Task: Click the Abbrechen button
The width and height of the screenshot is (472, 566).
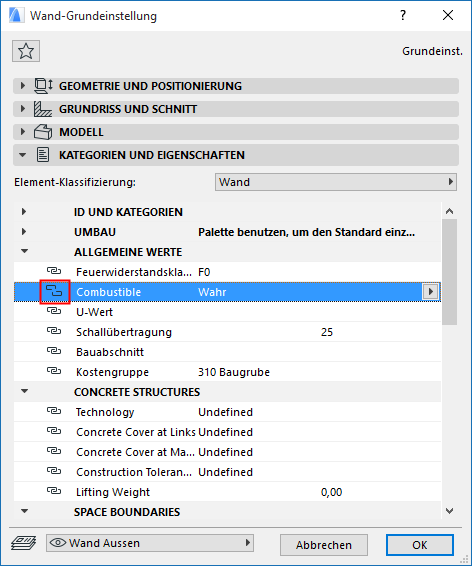Action: pos(324,545)
